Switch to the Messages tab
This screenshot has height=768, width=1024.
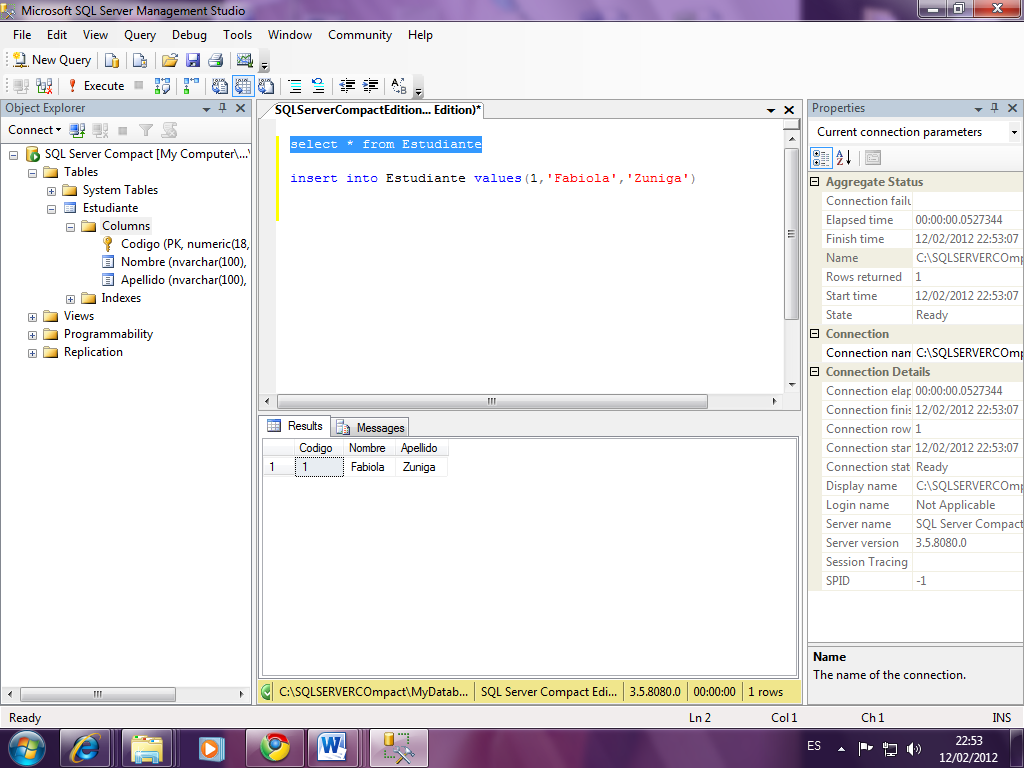(370, 427)
